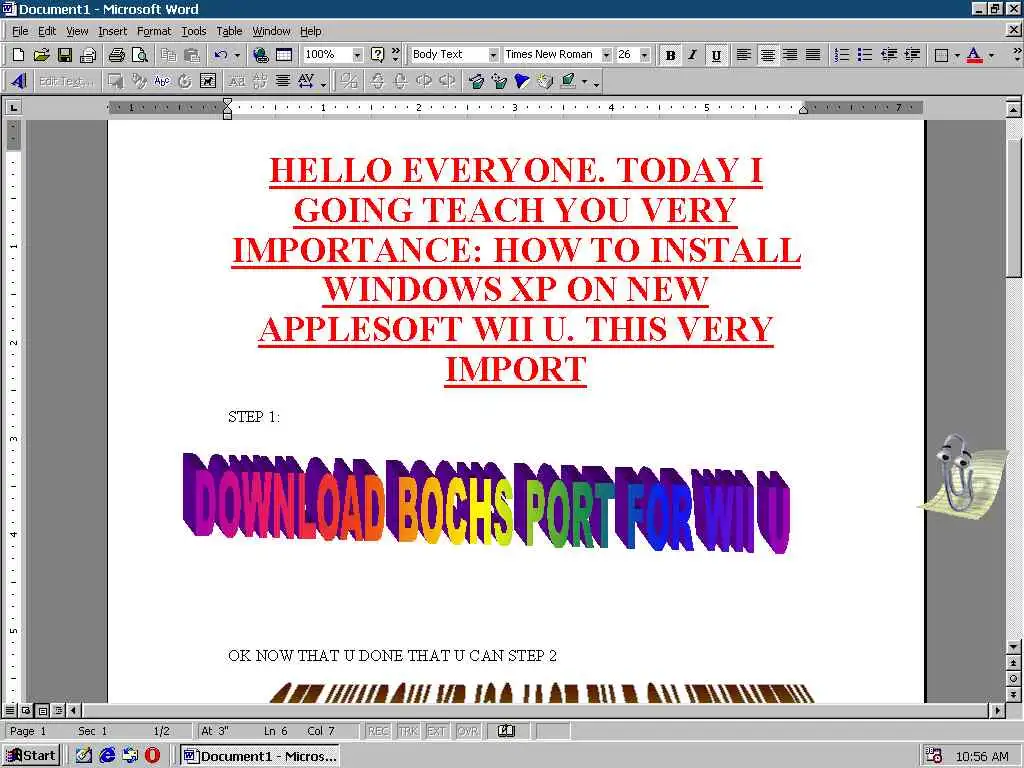Expand the 3-D color dropdown arrow

[x=584, y=81]
